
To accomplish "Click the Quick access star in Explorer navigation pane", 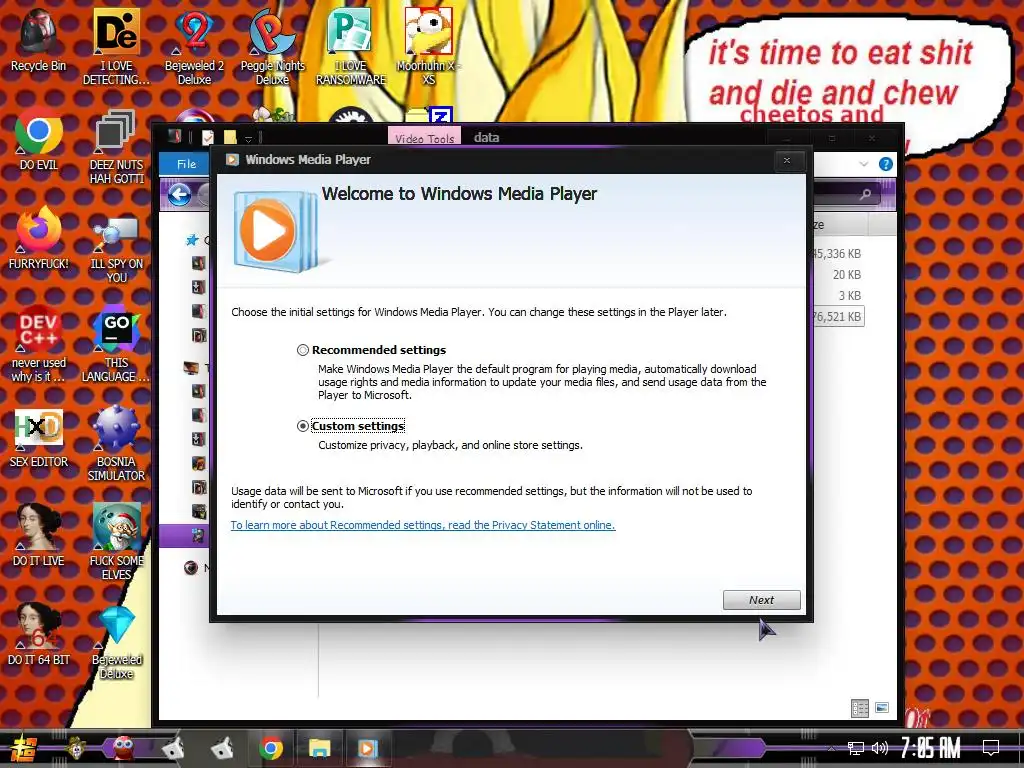I will point(192,240).
